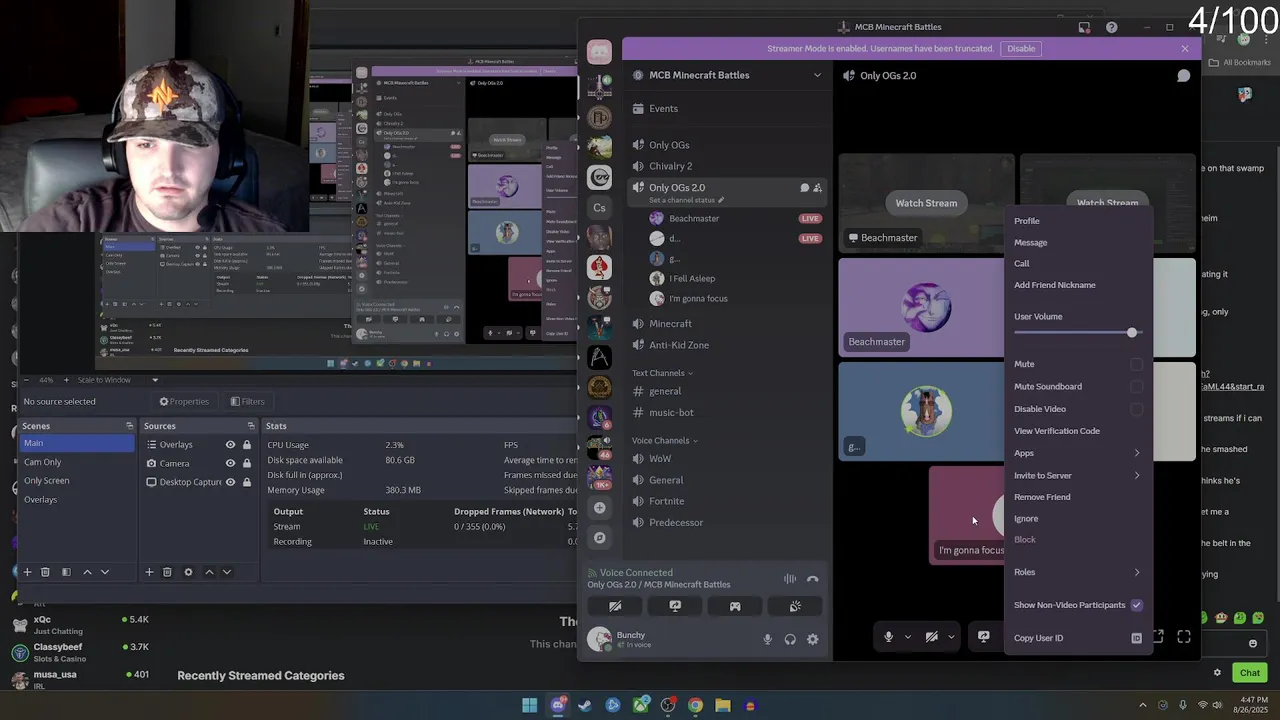Screen dimensions: 1280x720
Task: Toggle deafen headphones icon next to Bunchy
Action: pyautogui.click(x=790, y=639)
